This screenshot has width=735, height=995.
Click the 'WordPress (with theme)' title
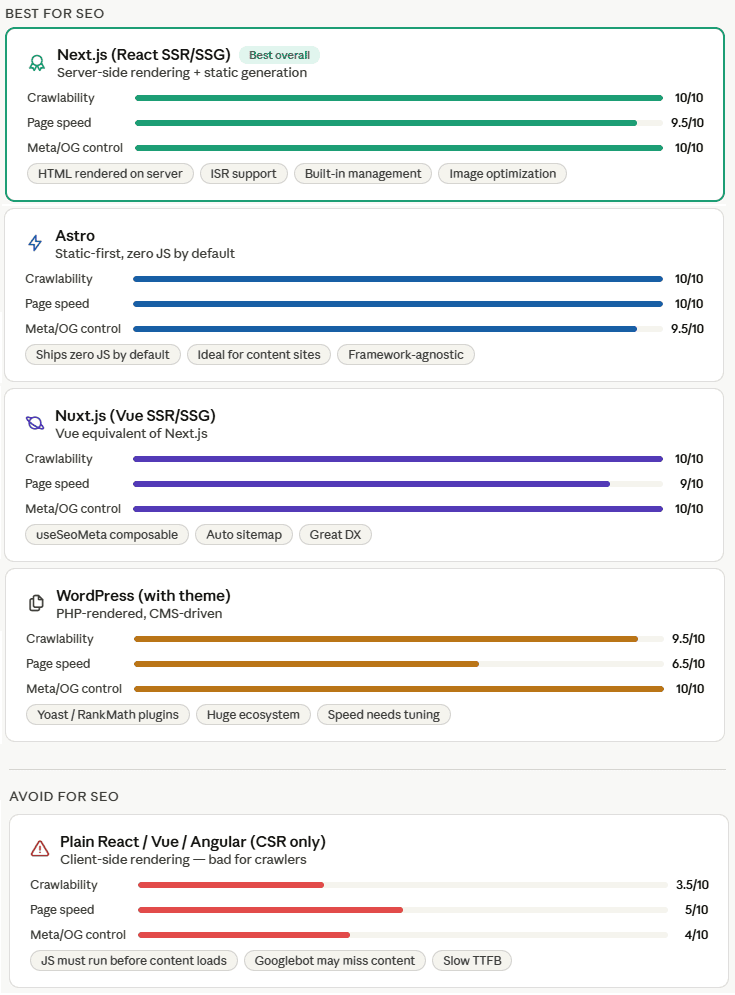[x=143, y=596]
